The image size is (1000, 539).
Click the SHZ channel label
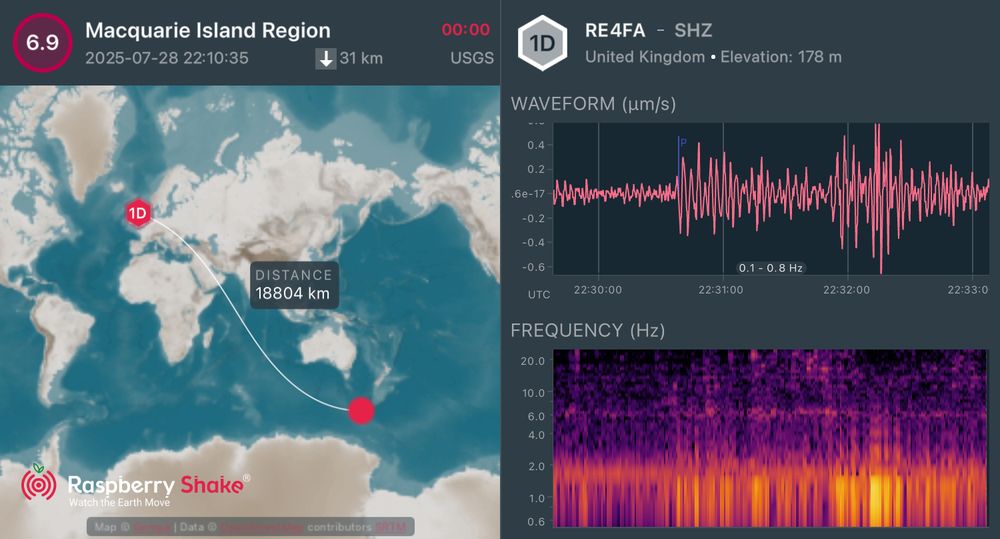693,30
